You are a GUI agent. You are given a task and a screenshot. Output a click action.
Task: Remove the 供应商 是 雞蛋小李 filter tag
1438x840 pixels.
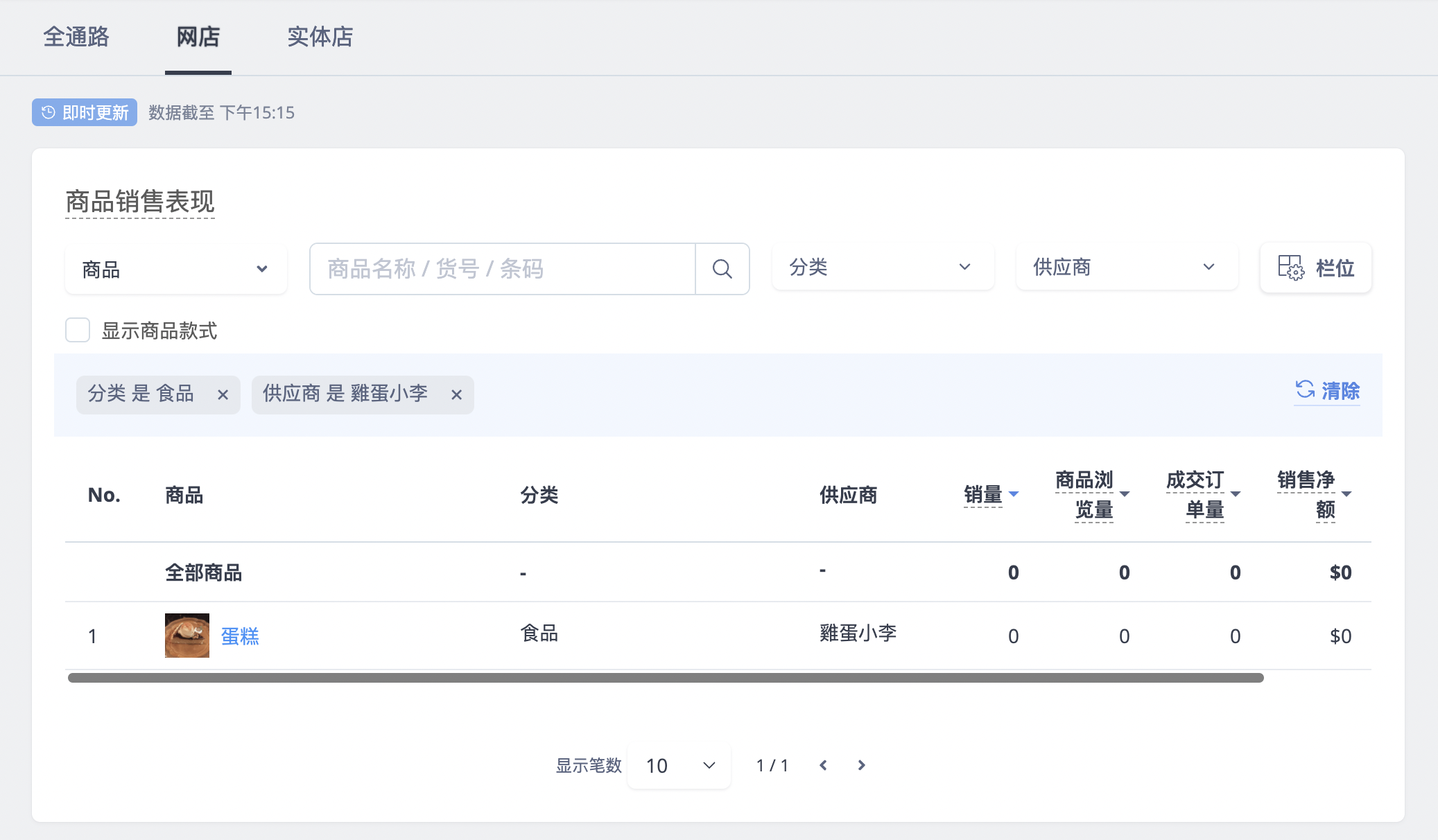coord(456,395)
